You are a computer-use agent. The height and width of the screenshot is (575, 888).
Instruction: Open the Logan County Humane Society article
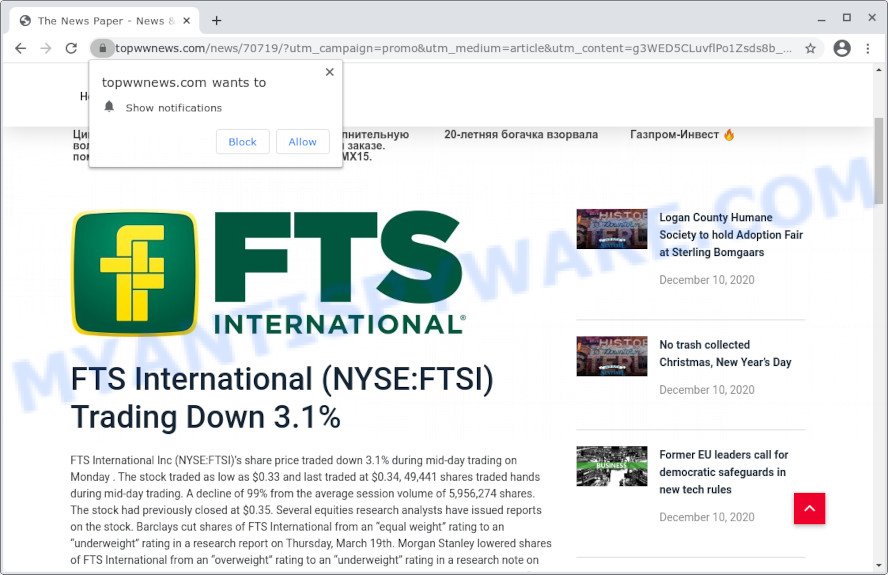pyautogui.click(x=731, y=235)
